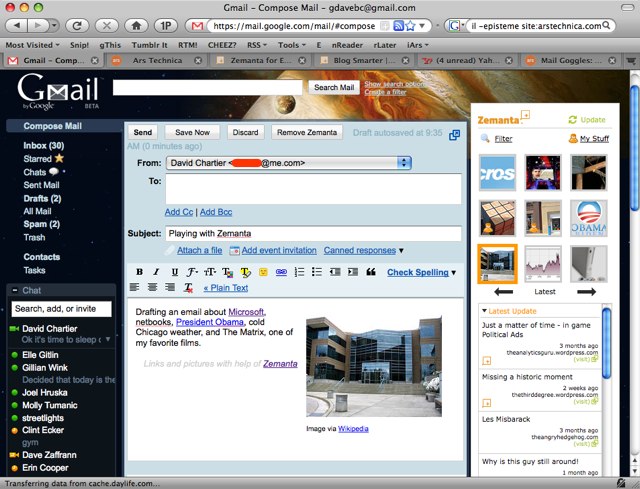Switch to the Blog Smarter tab
This screenshot has height=489, width=640.
(364, 60)
